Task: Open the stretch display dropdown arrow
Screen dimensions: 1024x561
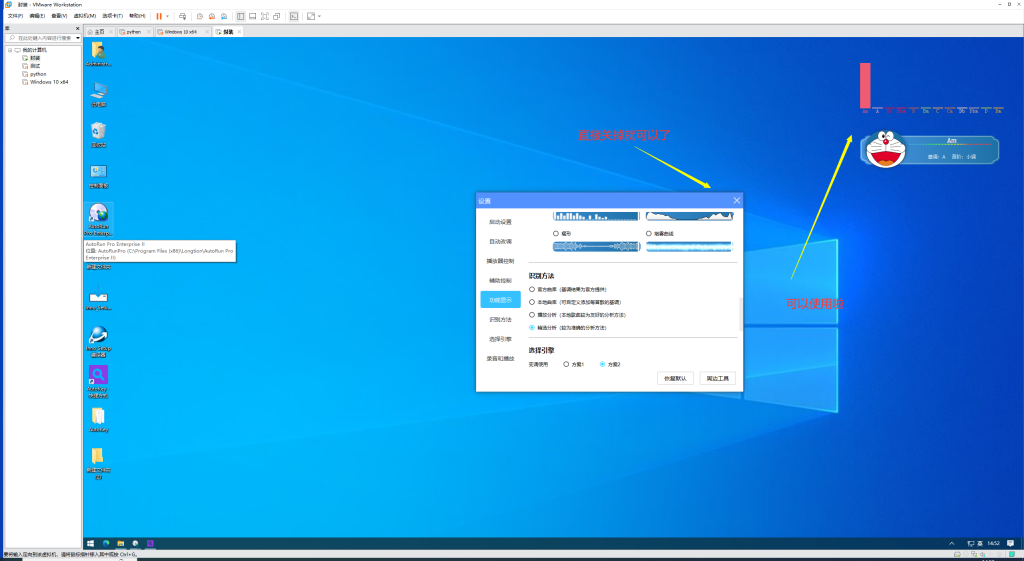Action: (319, 16)
